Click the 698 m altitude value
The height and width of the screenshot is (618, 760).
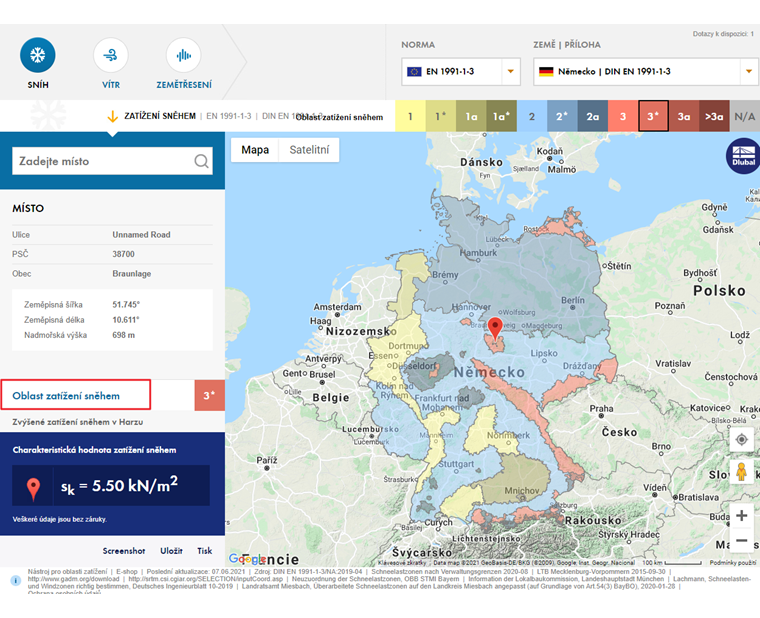(x=124, y=335)
